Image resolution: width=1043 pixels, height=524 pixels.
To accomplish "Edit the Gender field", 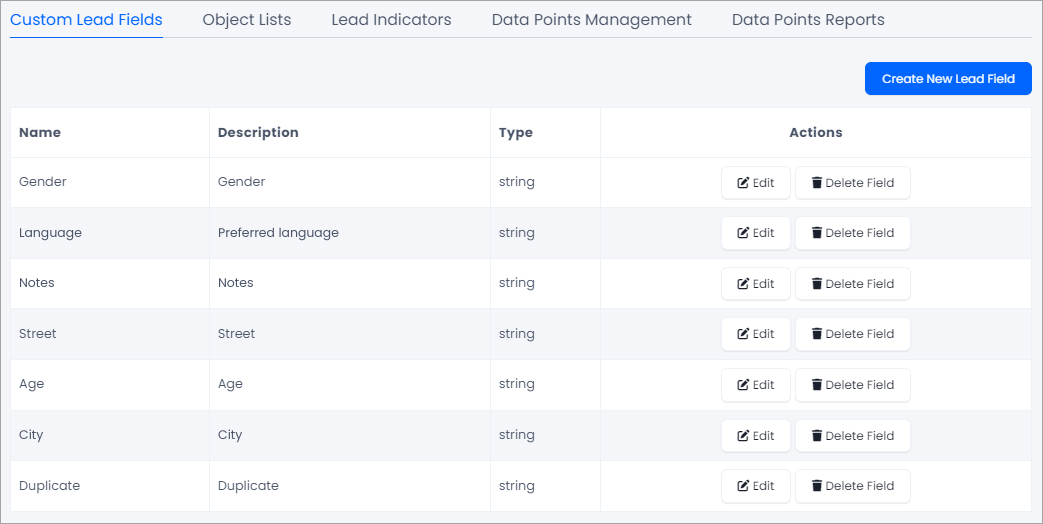I will click(756, 183).
